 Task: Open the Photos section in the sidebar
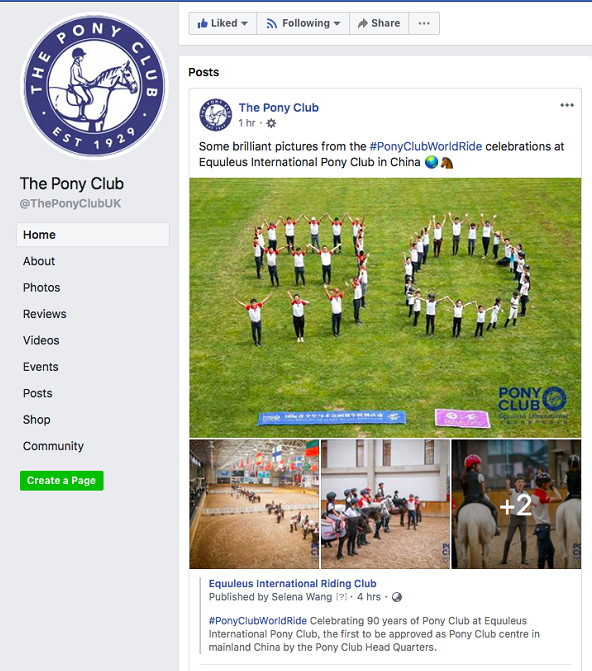pyautogui.click(x=42, y=288)
